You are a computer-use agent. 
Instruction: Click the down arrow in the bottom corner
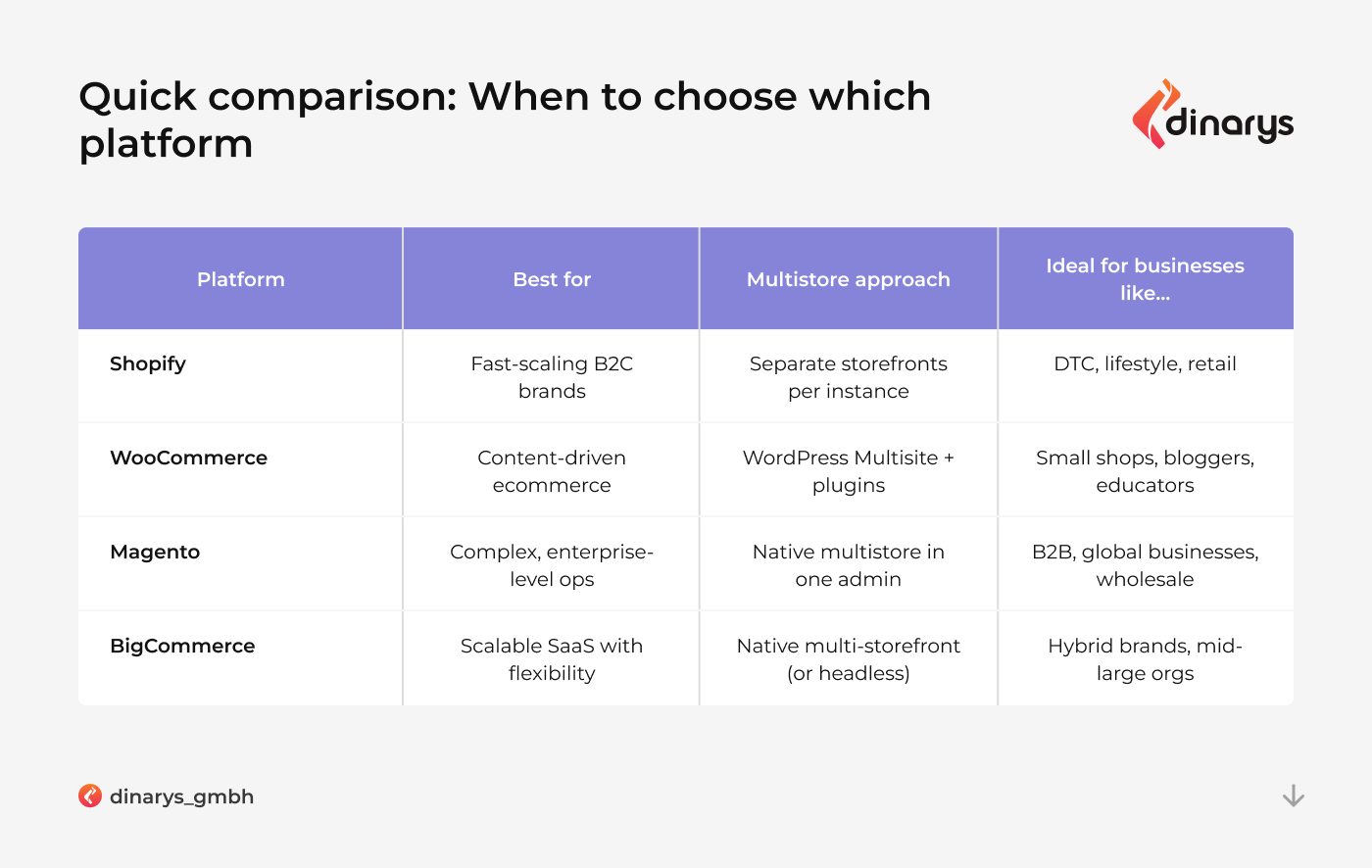tap(1294, 796)
